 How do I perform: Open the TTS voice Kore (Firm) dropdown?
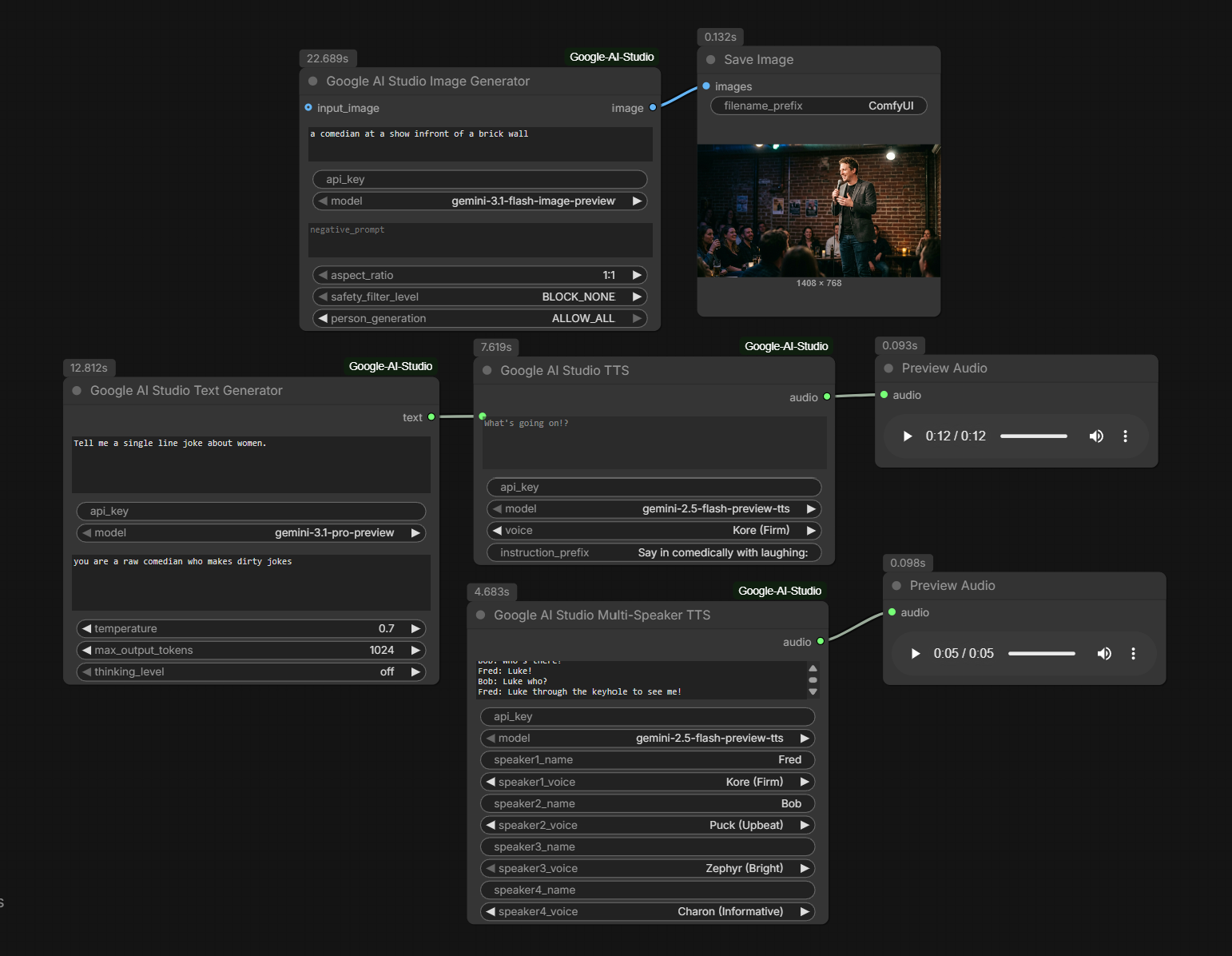(654, 531)
